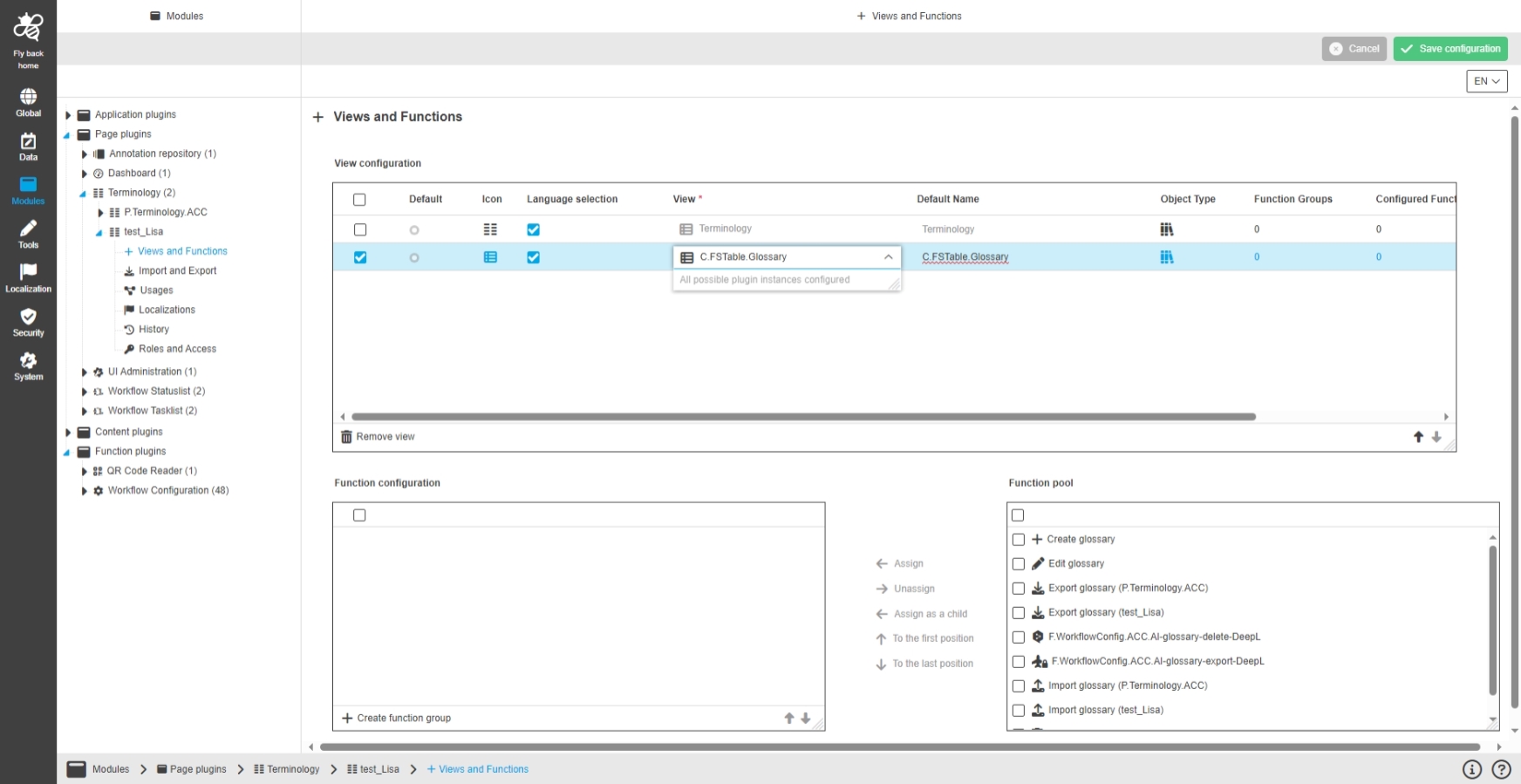Open the System gear icon
This screenshot has width=1521, height=784.
[x=28, y=365]
